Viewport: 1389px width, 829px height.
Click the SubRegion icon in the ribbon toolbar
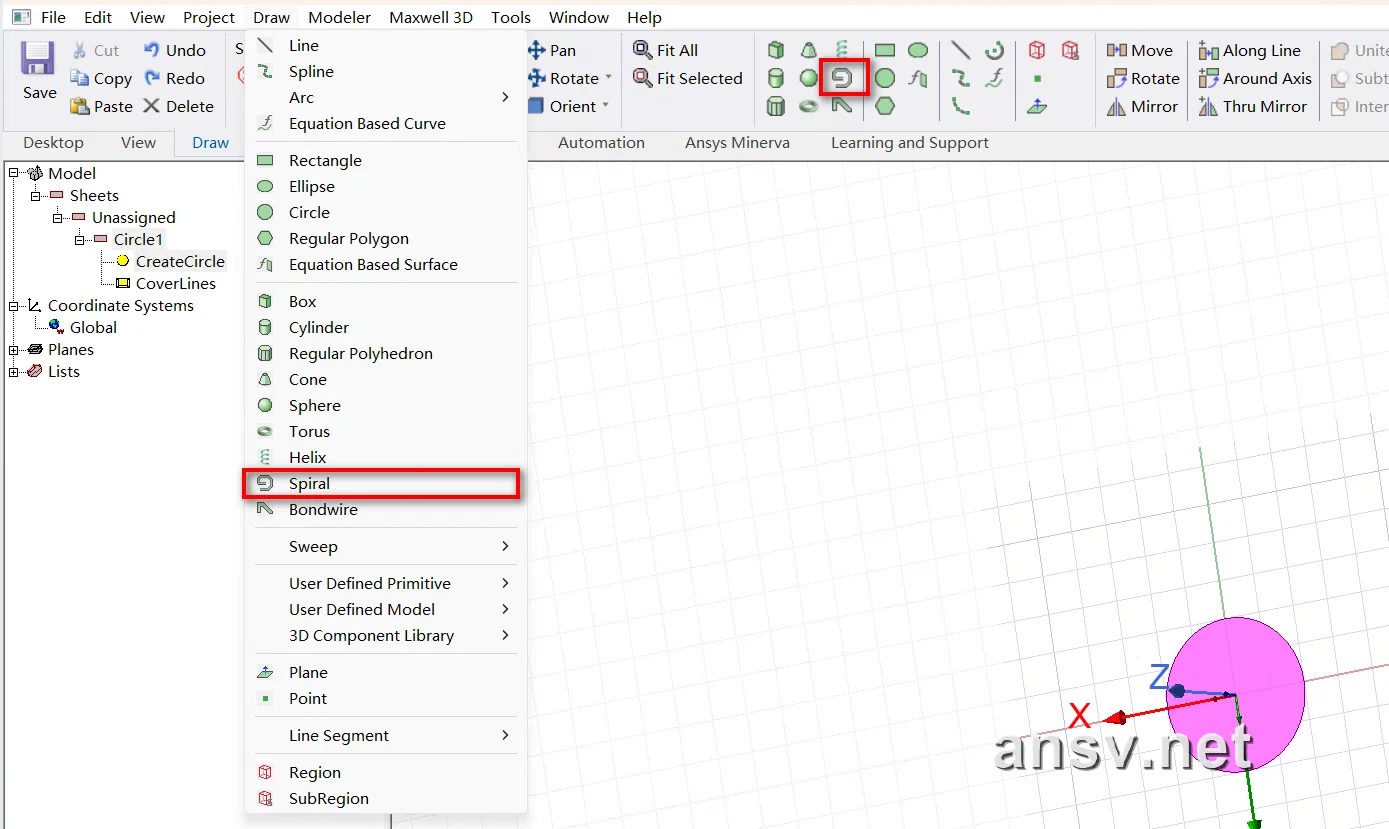tap(1071, 50)
